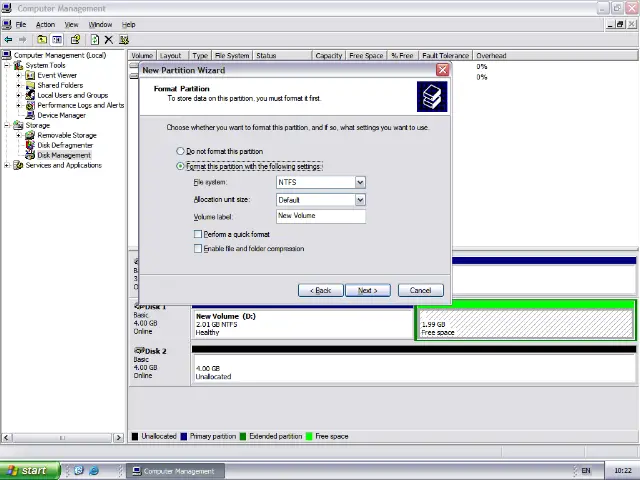Click the Computer Management (Local) root icon
The width and height of the screenshot is (640, 480).
pyautogui.click(x=7, y=55)
